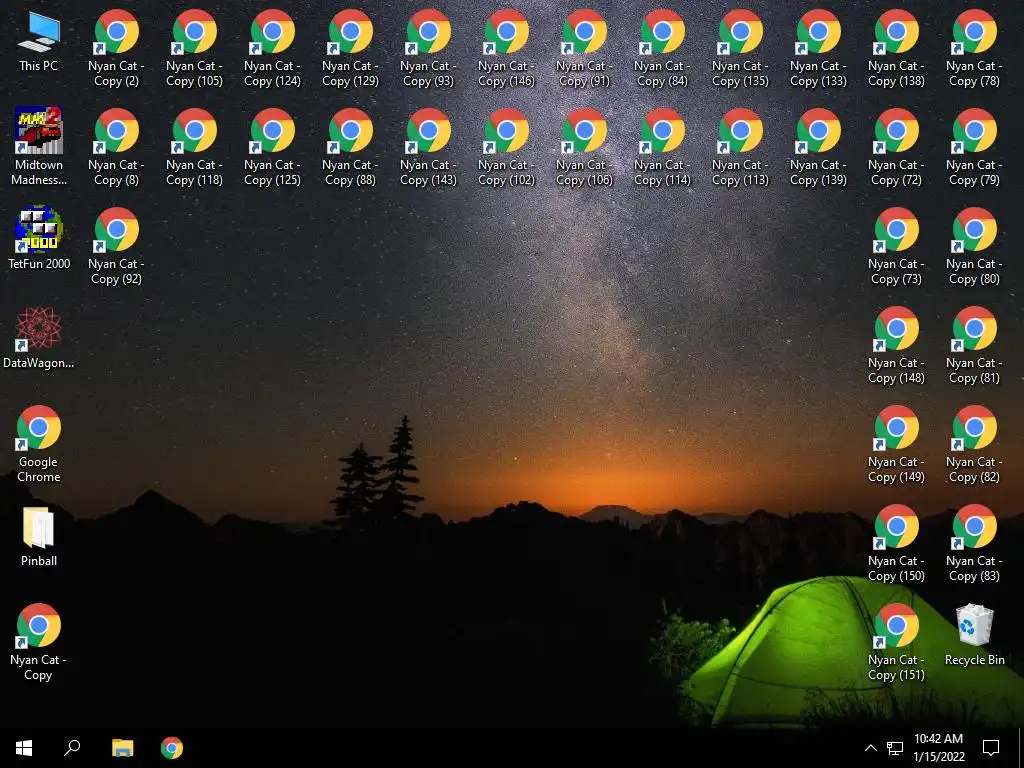Select the Pinball folder icon

[x=39, y=536]
